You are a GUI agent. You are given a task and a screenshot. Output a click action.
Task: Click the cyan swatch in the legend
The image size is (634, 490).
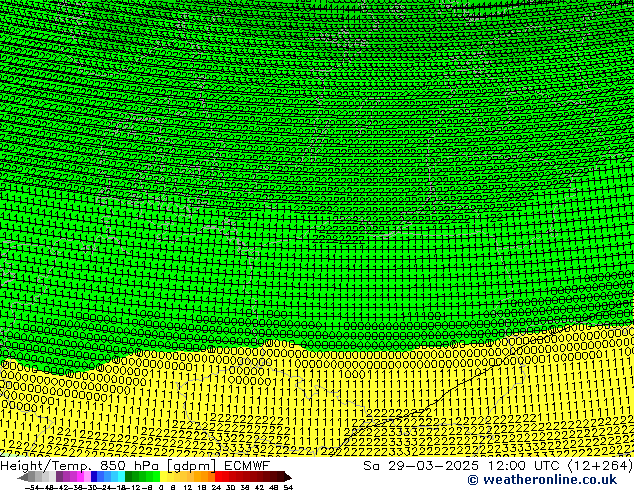(x=121, y=476)
